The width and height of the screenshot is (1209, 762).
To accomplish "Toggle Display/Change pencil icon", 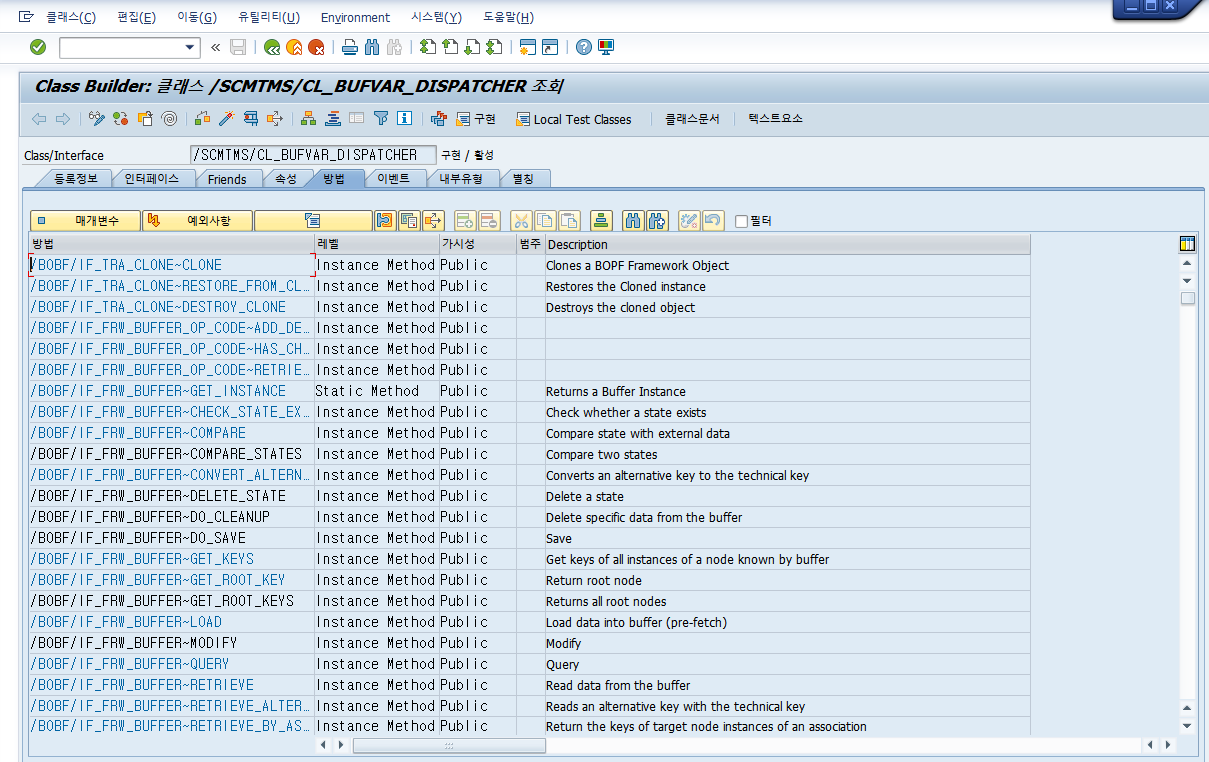I will [x=97, y=118].
